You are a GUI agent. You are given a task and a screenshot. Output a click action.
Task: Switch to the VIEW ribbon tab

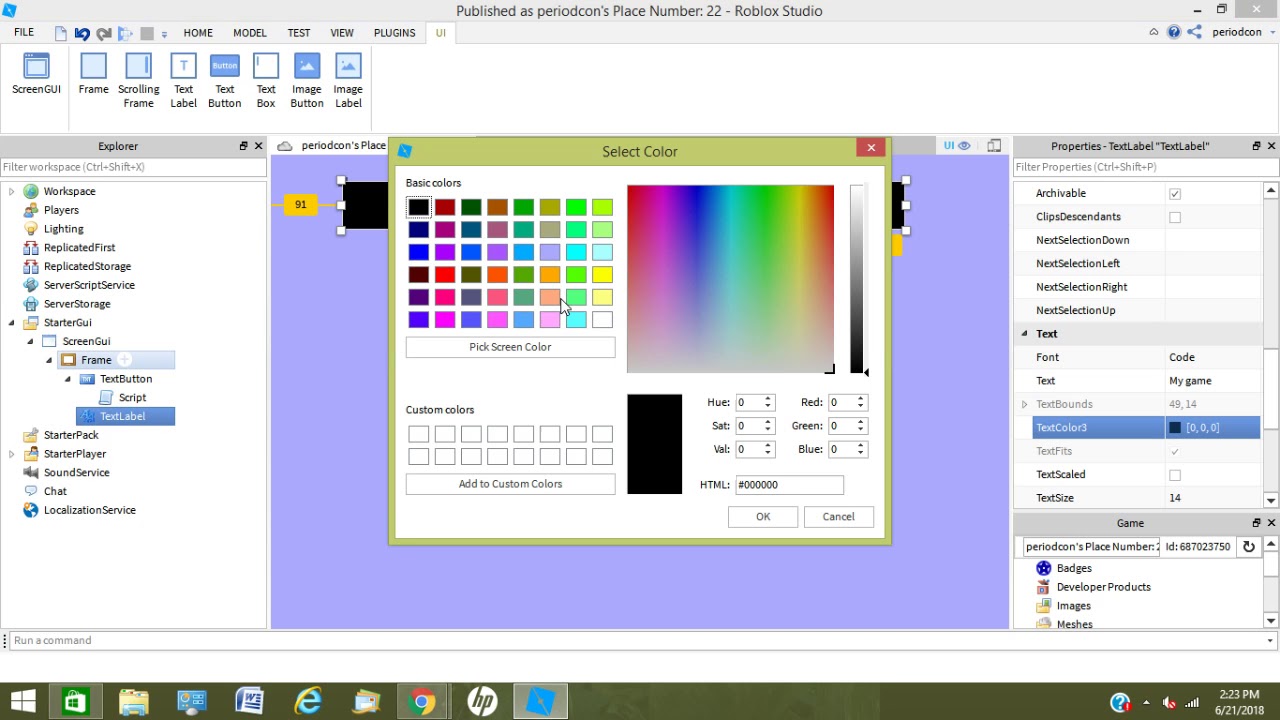point(342,33)
